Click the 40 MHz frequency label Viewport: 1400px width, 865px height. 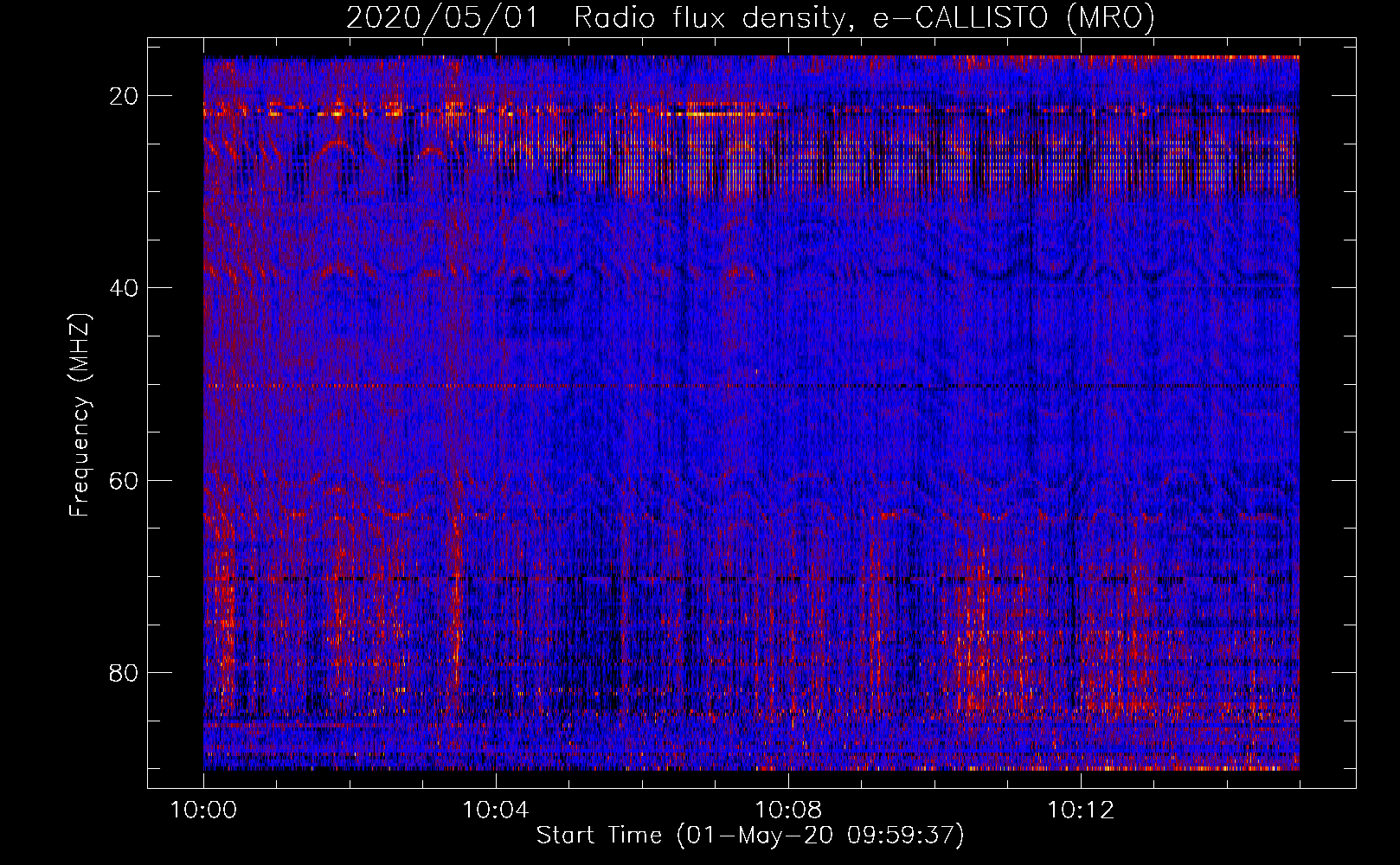tap(124, 288)
